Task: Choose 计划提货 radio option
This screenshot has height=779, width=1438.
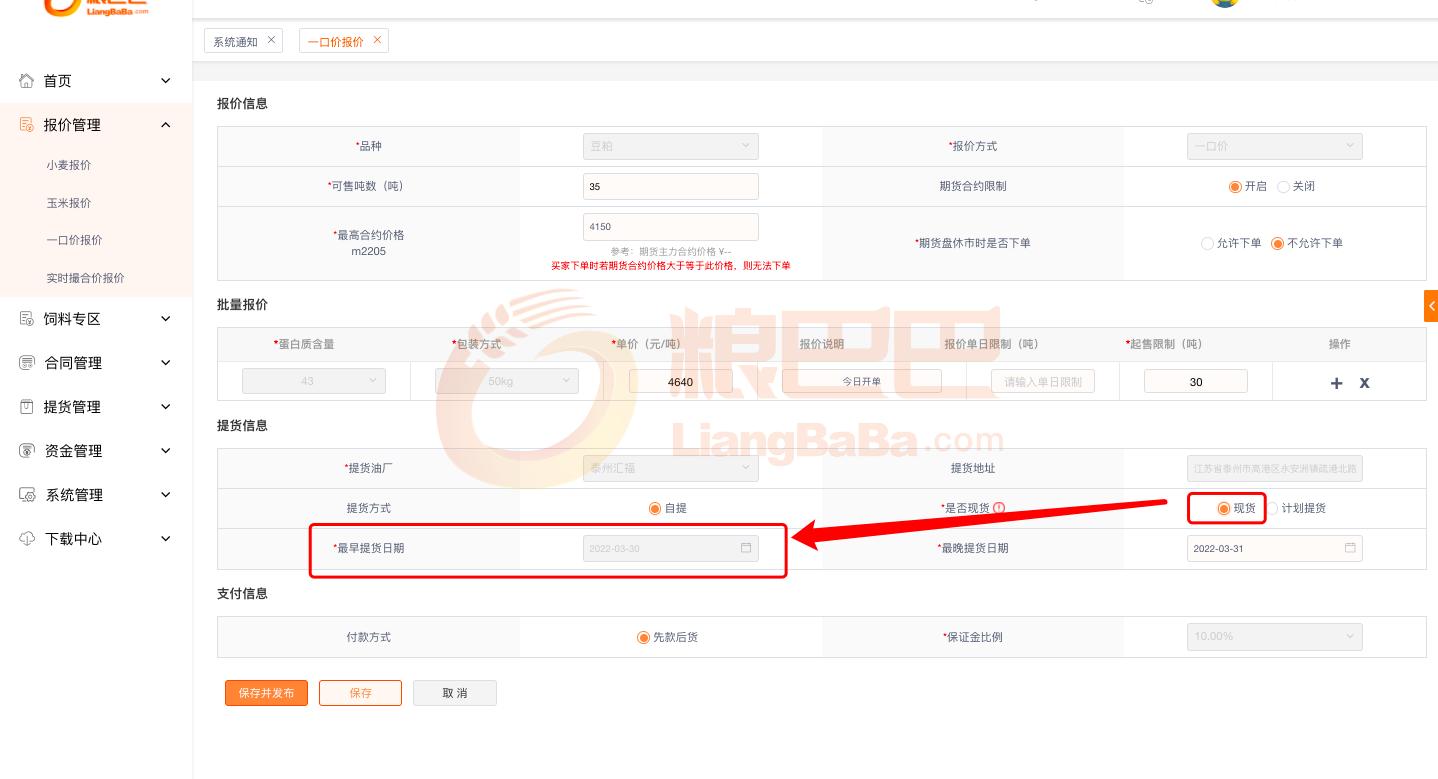Action: 1274,508
